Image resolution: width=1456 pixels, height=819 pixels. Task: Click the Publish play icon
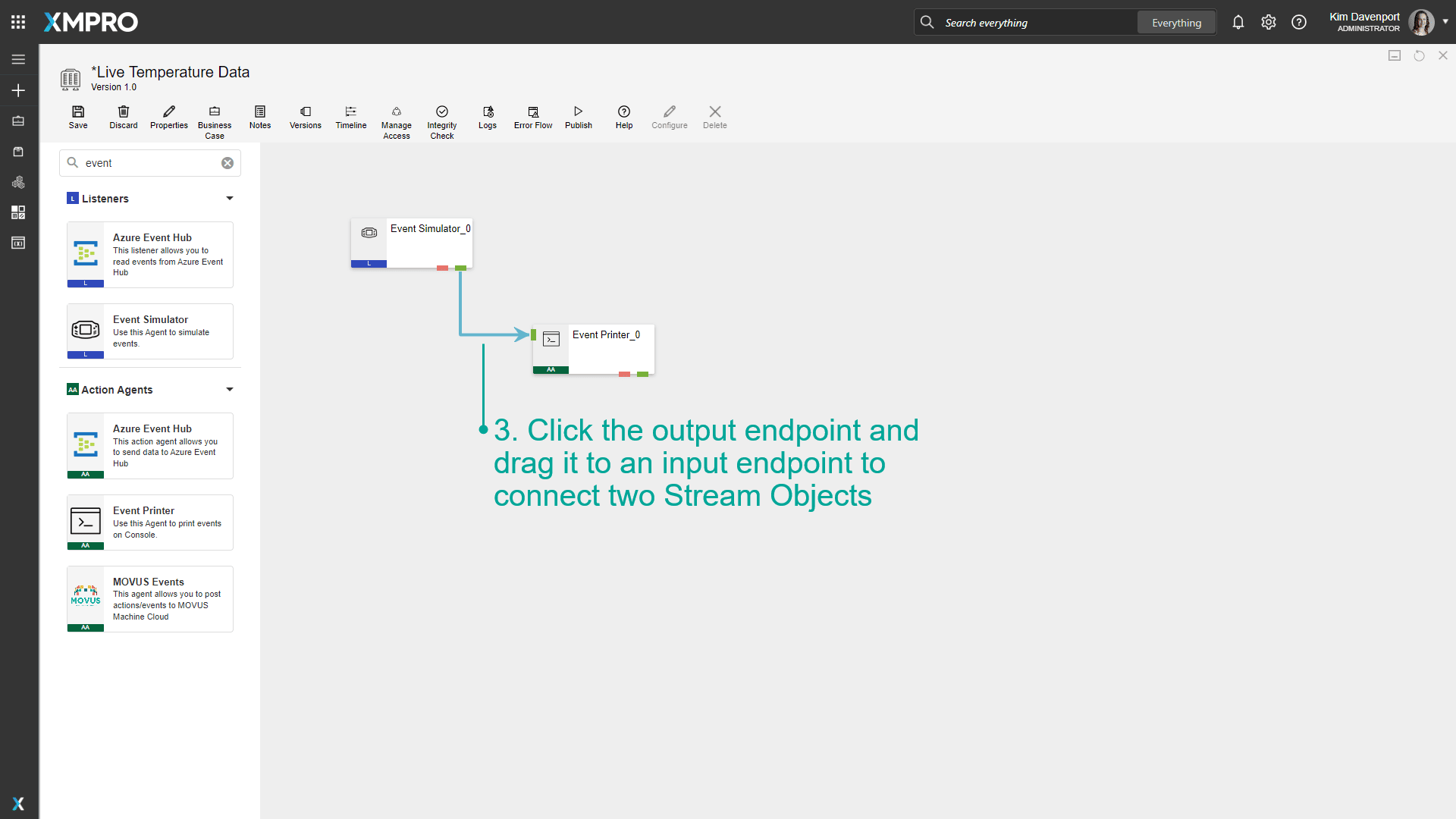(x=579, y=111)
